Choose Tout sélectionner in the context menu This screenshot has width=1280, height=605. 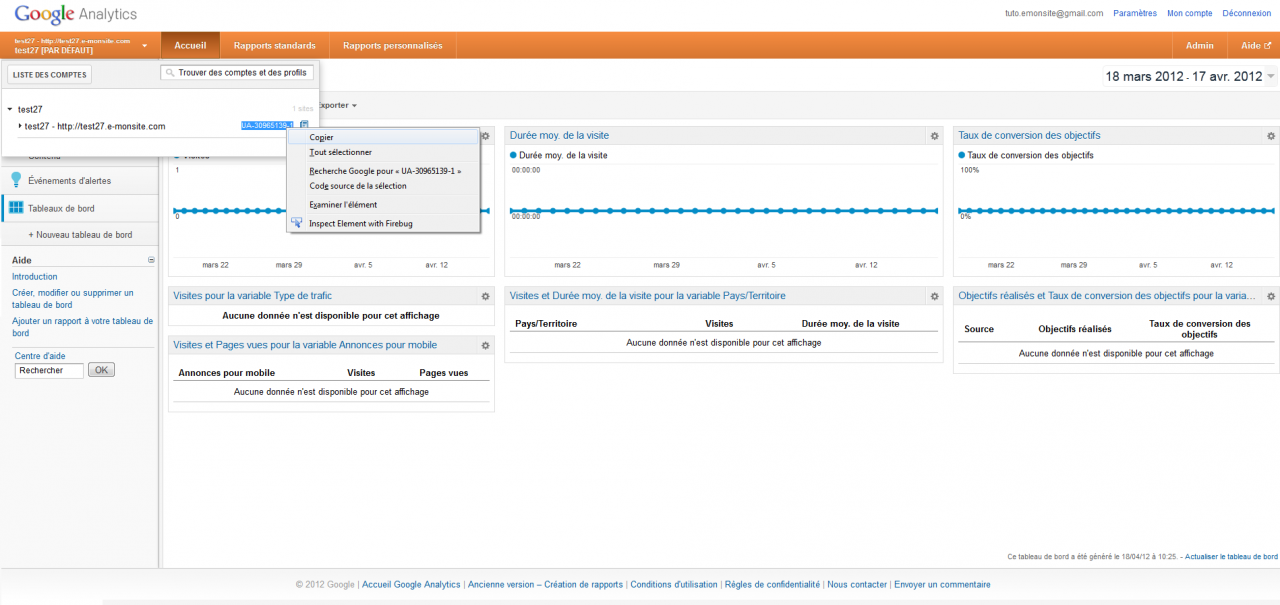[383, 153]
